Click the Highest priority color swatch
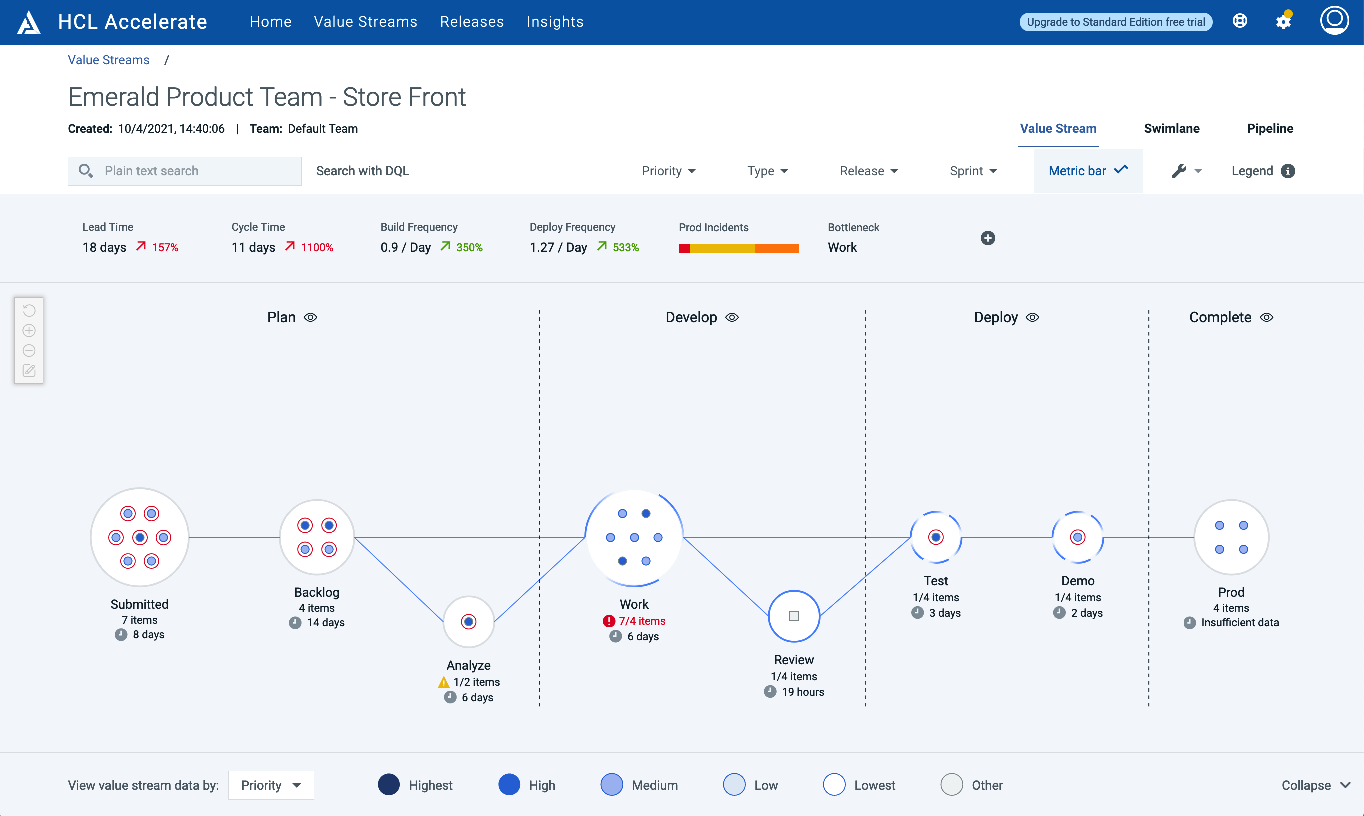Image resolution: width=1364 pixels, height=816 pixels. click(389, 785)
